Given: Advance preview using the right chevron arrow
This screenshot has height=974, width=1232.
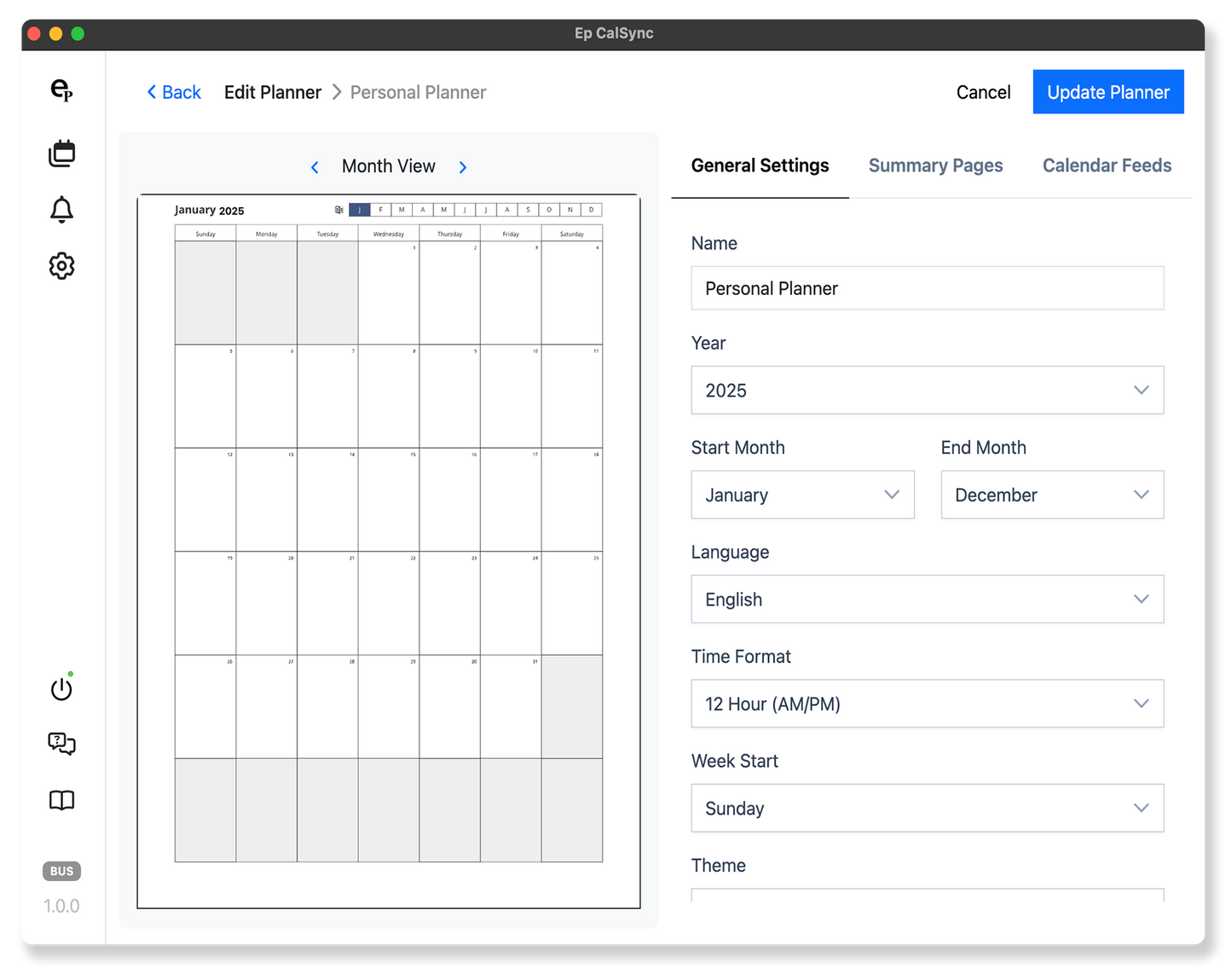Looking at the screenshot, I should [x=463, y=166].
